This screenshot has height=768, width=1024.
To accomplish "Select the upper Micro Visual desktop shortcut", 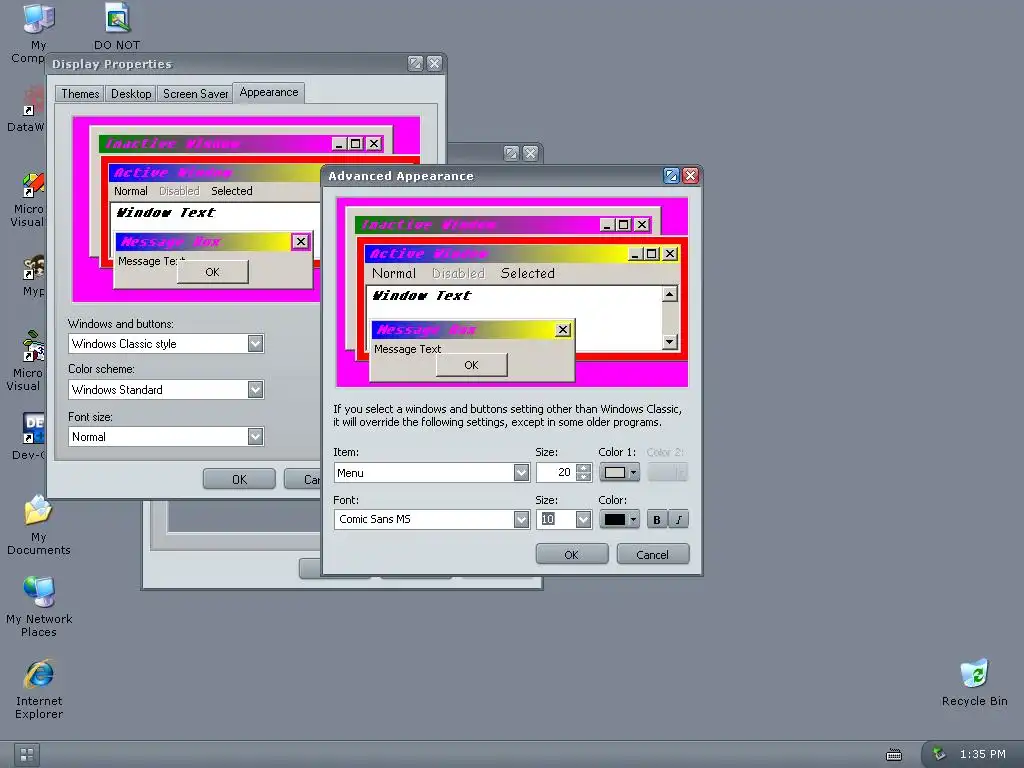I will (33, 184).
